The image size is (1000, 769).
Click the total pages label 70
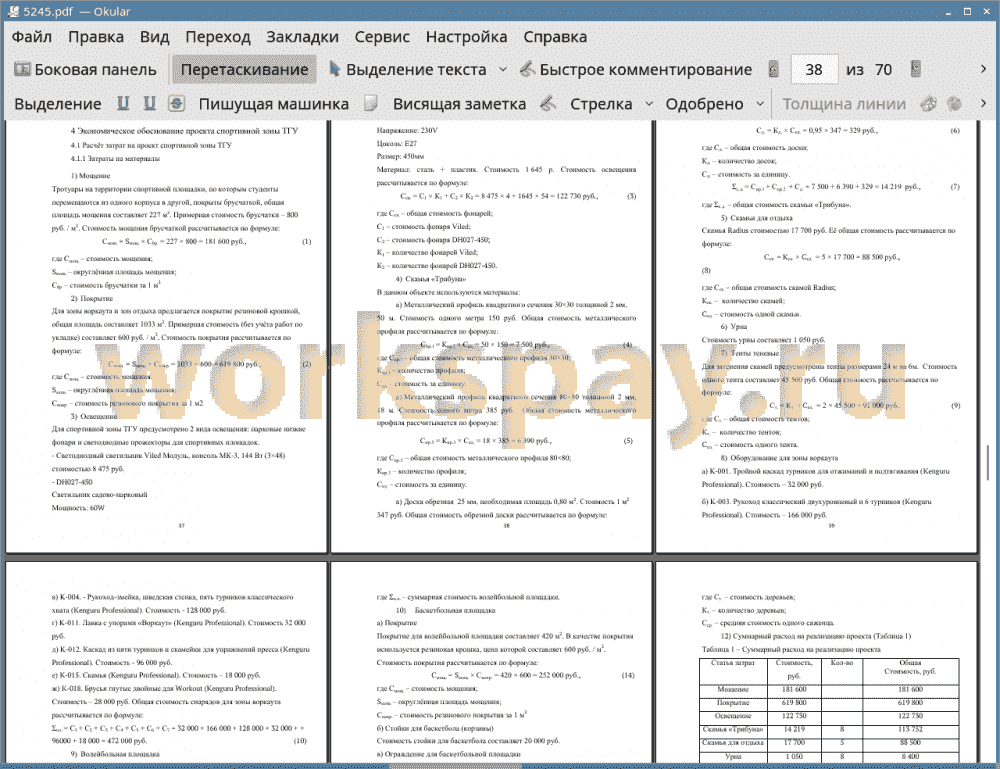883,70
